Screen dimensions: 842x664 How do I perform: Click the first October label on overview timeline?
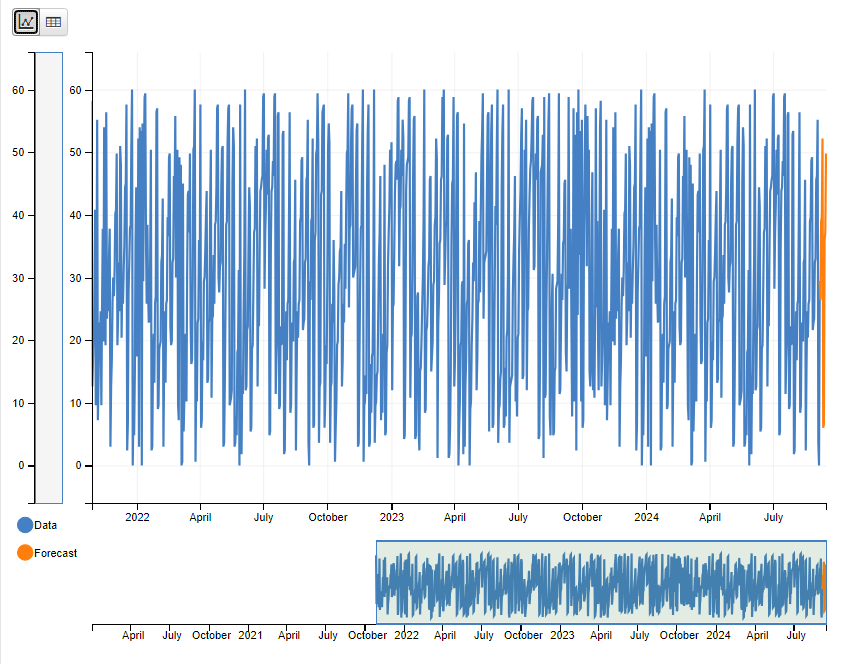tap(211, 635)
